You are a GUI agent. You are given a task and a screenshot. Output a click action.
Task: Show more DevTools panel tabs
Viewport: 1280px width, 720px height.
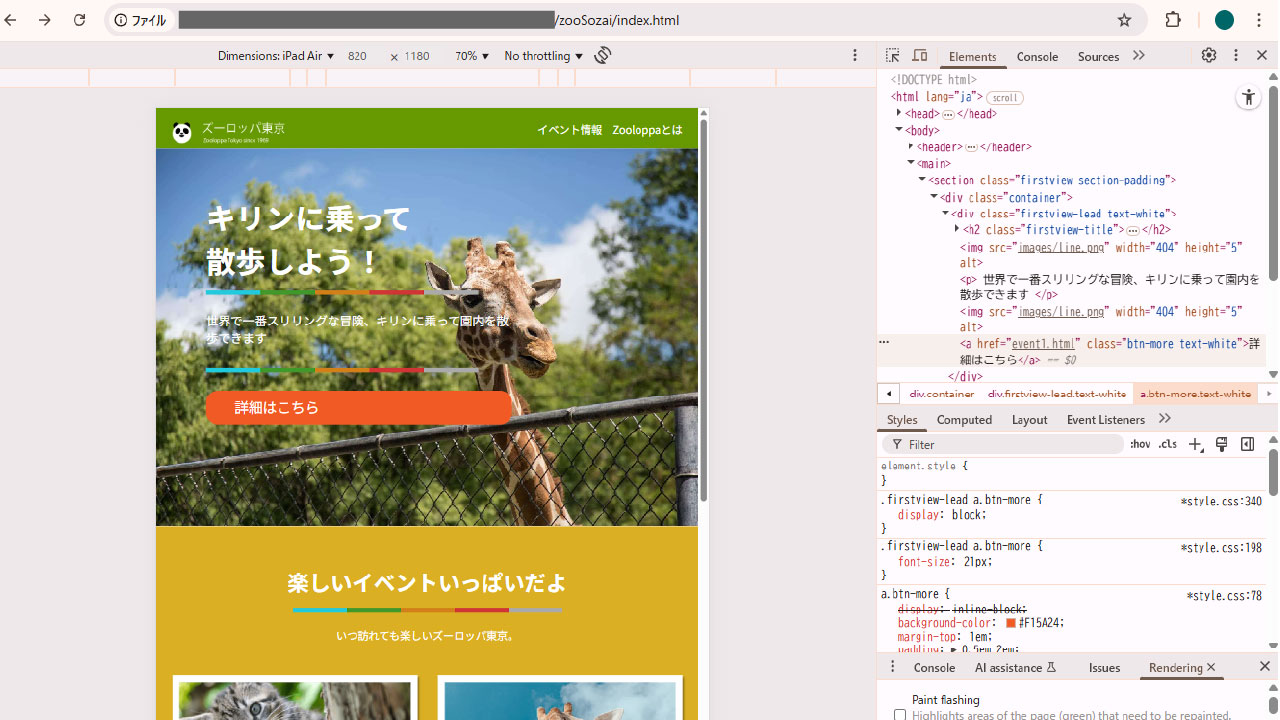pyautogui.click(x=1138, y=56)
